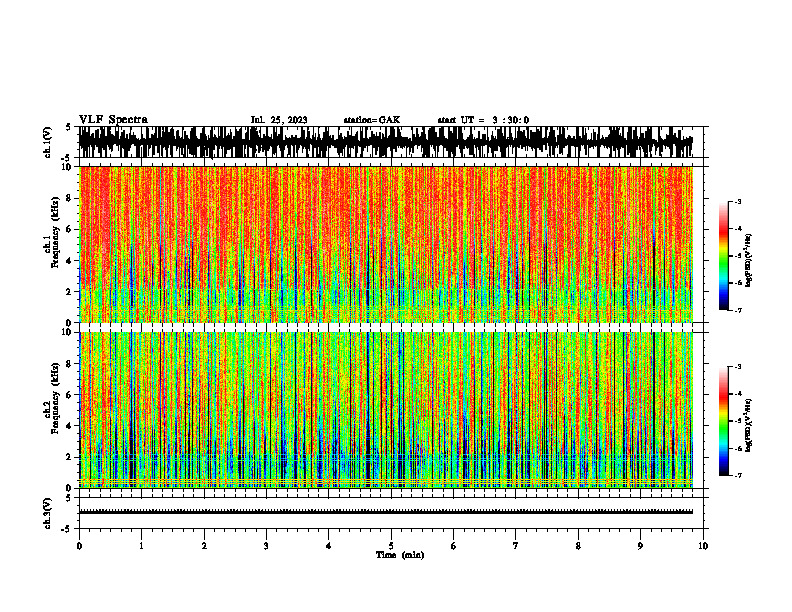This screenshot has width=792, height=612.
Task: Click the "VLF Spectra" plot title
Action: [113, 120]
